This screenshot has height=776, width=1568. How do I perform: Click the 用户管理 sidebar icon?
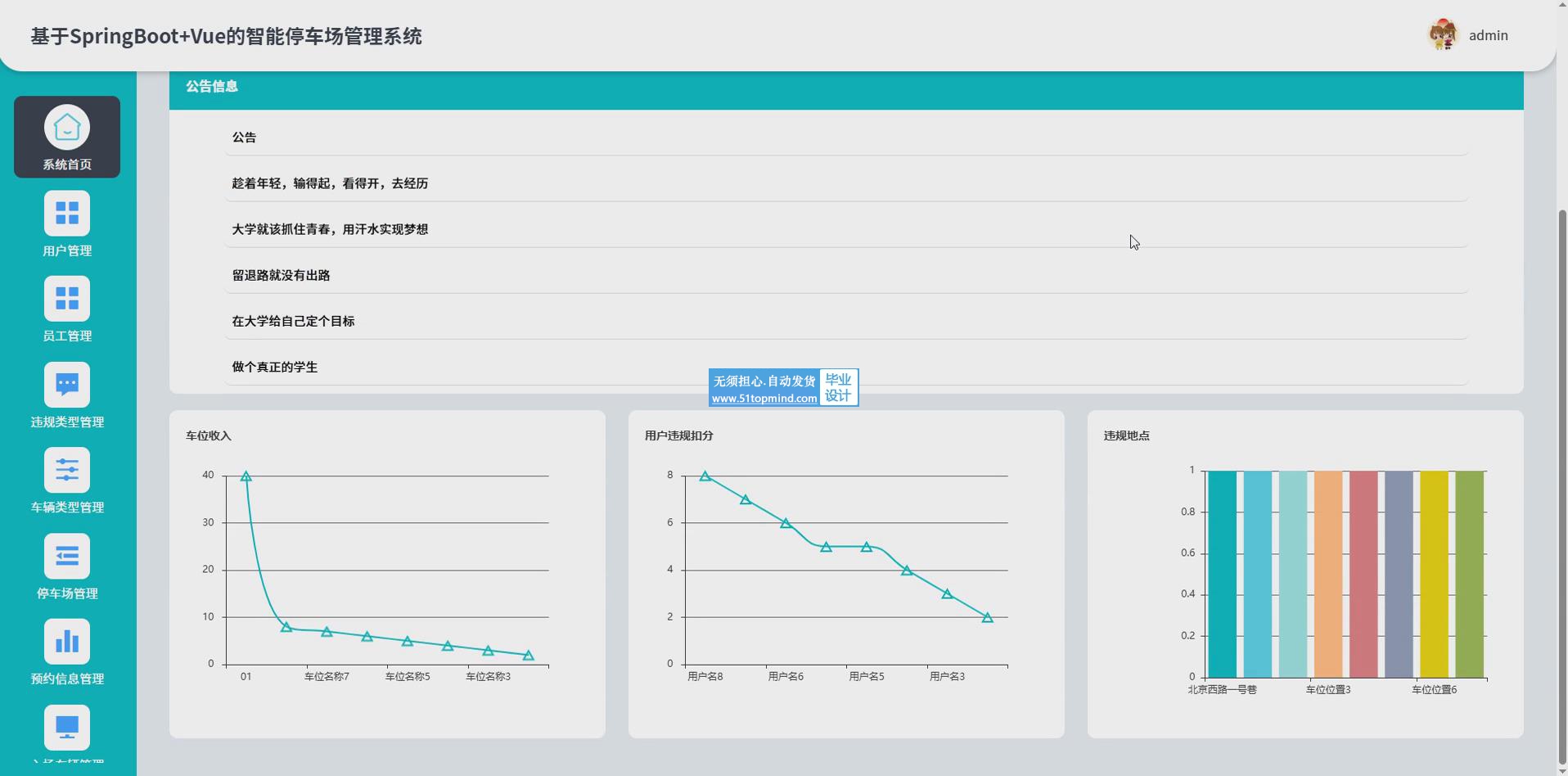point(67,214)
